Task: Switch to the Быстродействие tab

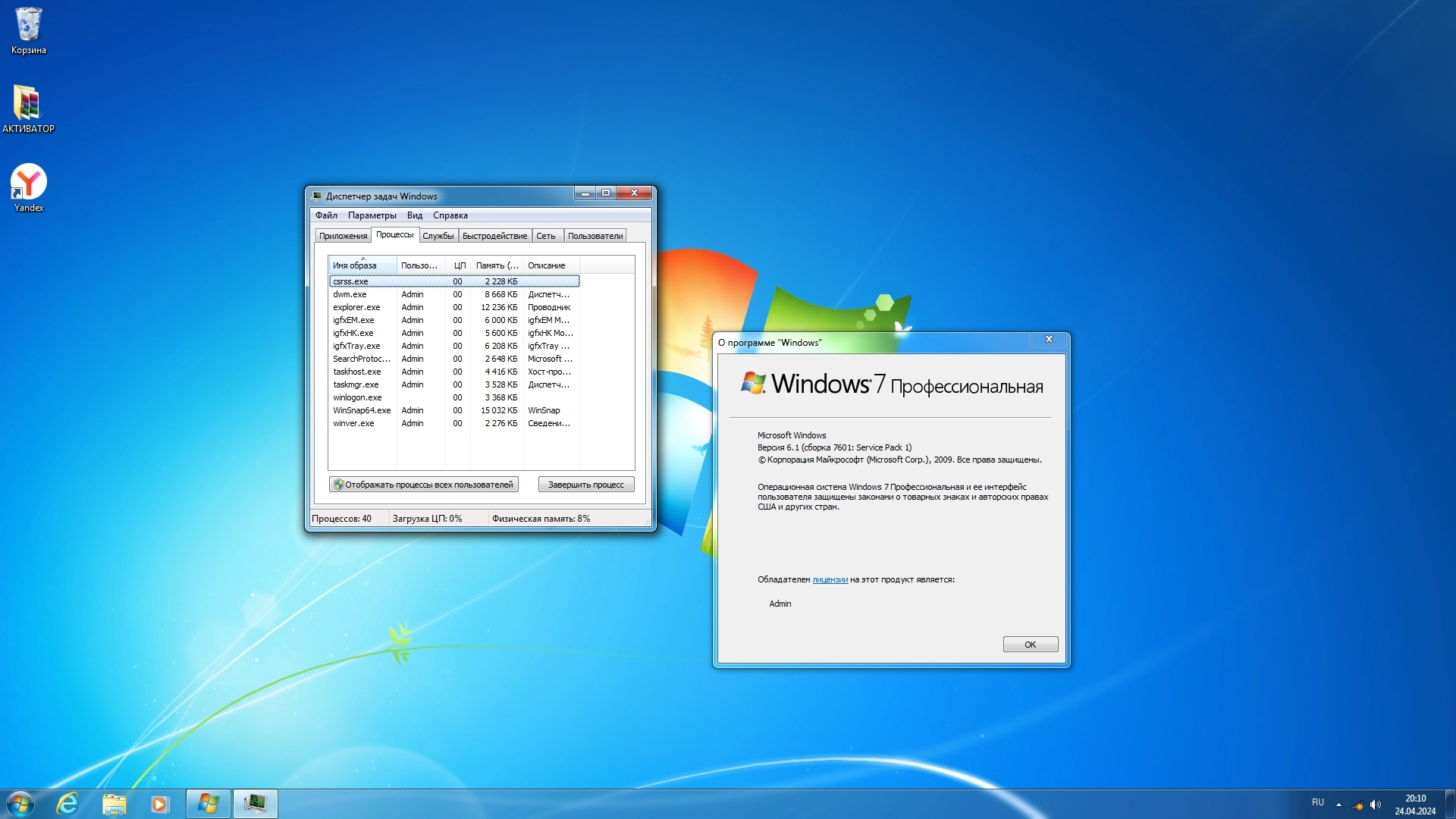Action: point(494,236)
